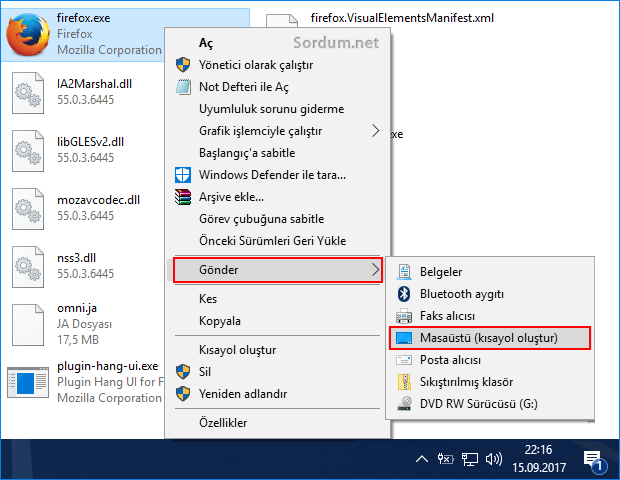Click the Windows Defender shield icon
620x480 pixels.
coord(183,175)
